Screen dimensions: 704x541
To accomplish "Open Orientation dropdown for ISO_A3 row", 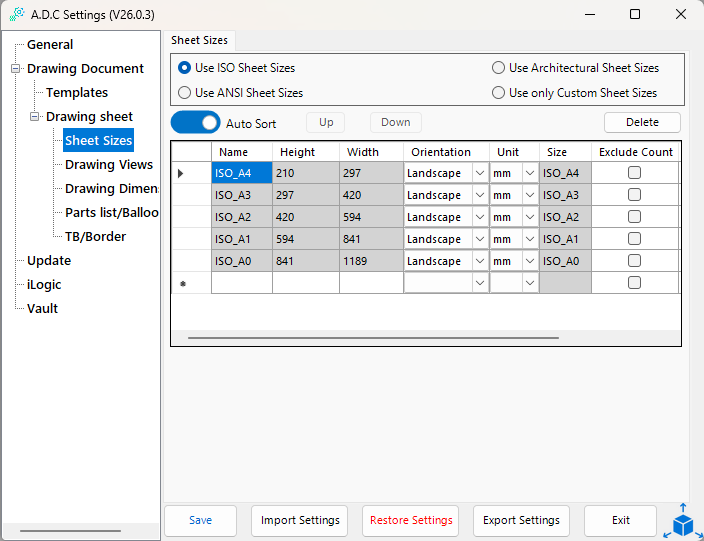I will point(480,195).
